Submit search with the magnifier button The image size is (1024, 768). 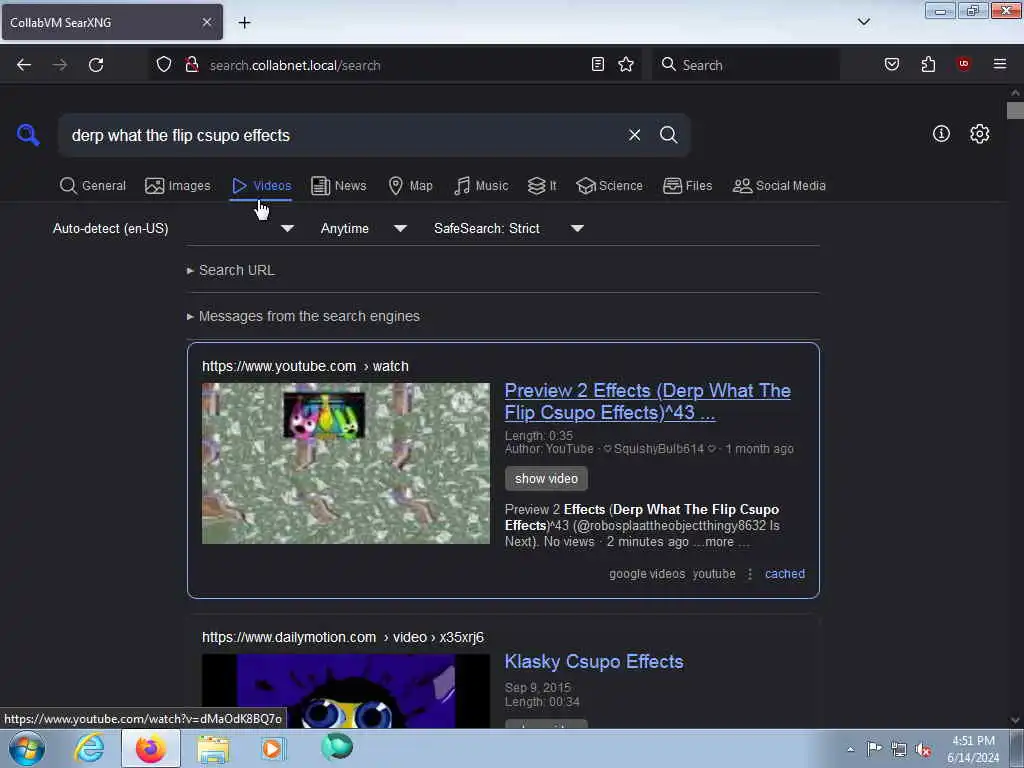click(x=669, y=135)
